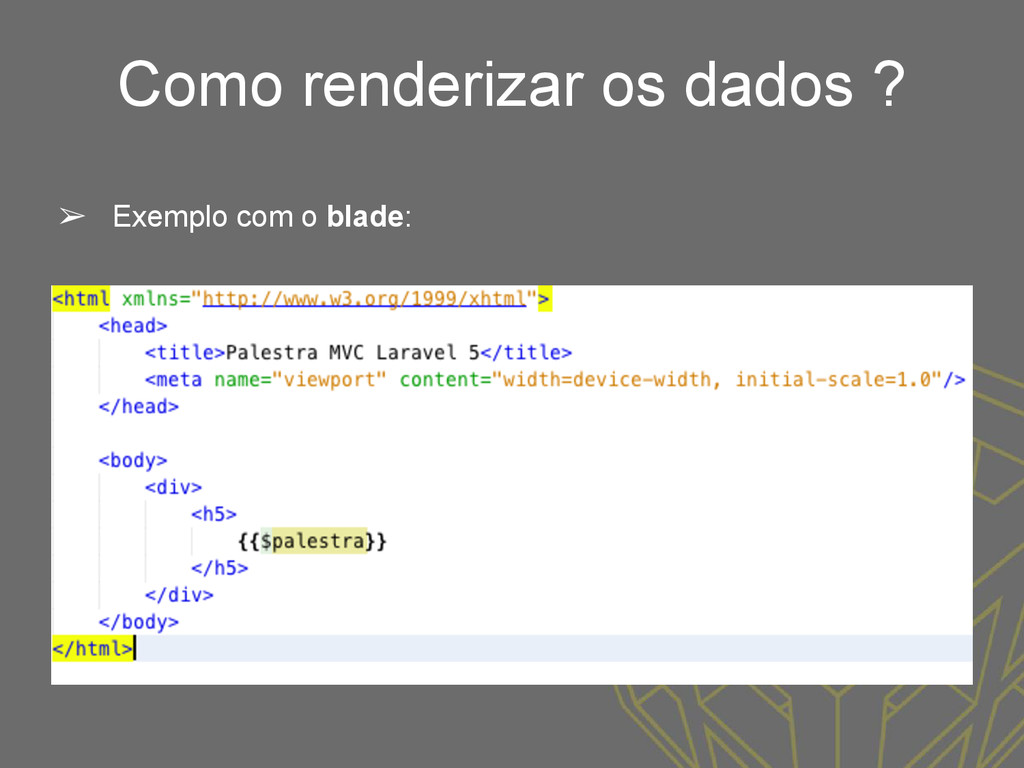Click the bullet text 'Exemplo com o blade:'
The width and height of the screenshot is (1024, 768).
(x=262, y=217)
